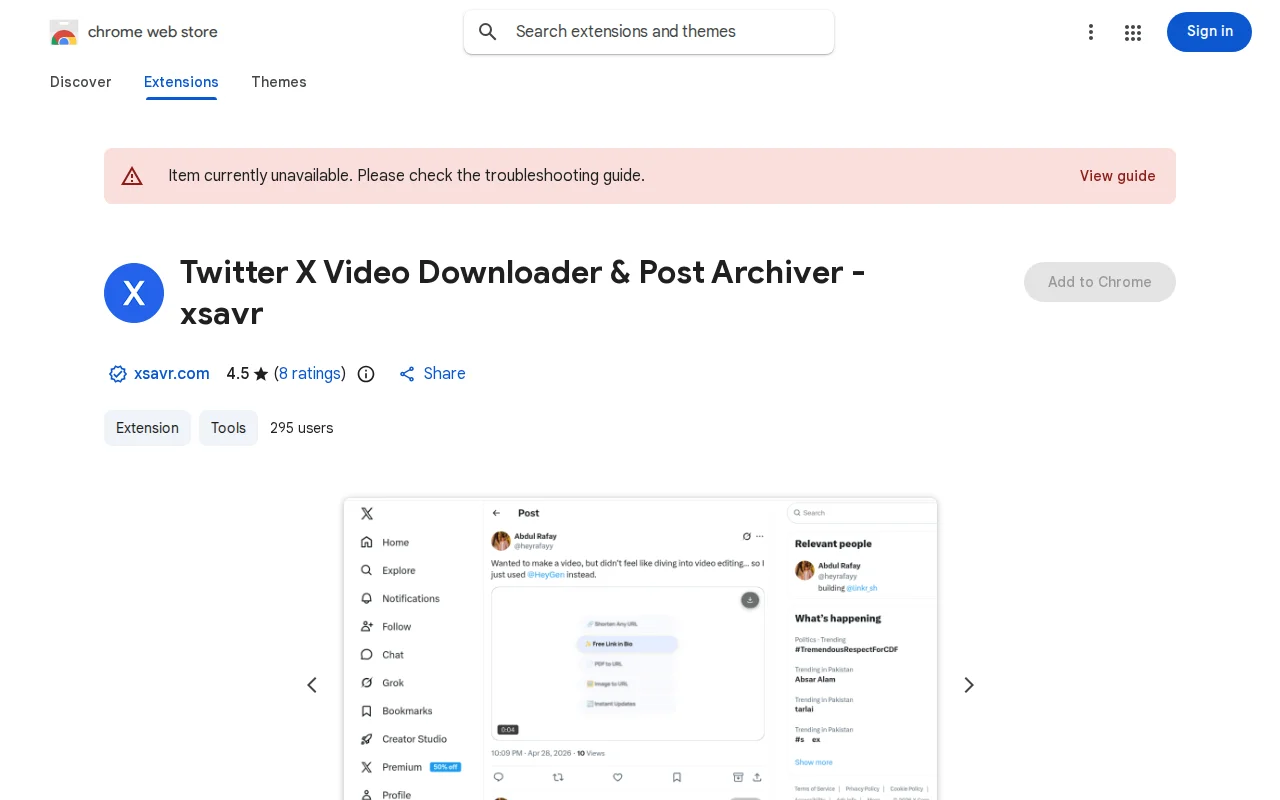Click the chrome web store title text

pos(153,32)
